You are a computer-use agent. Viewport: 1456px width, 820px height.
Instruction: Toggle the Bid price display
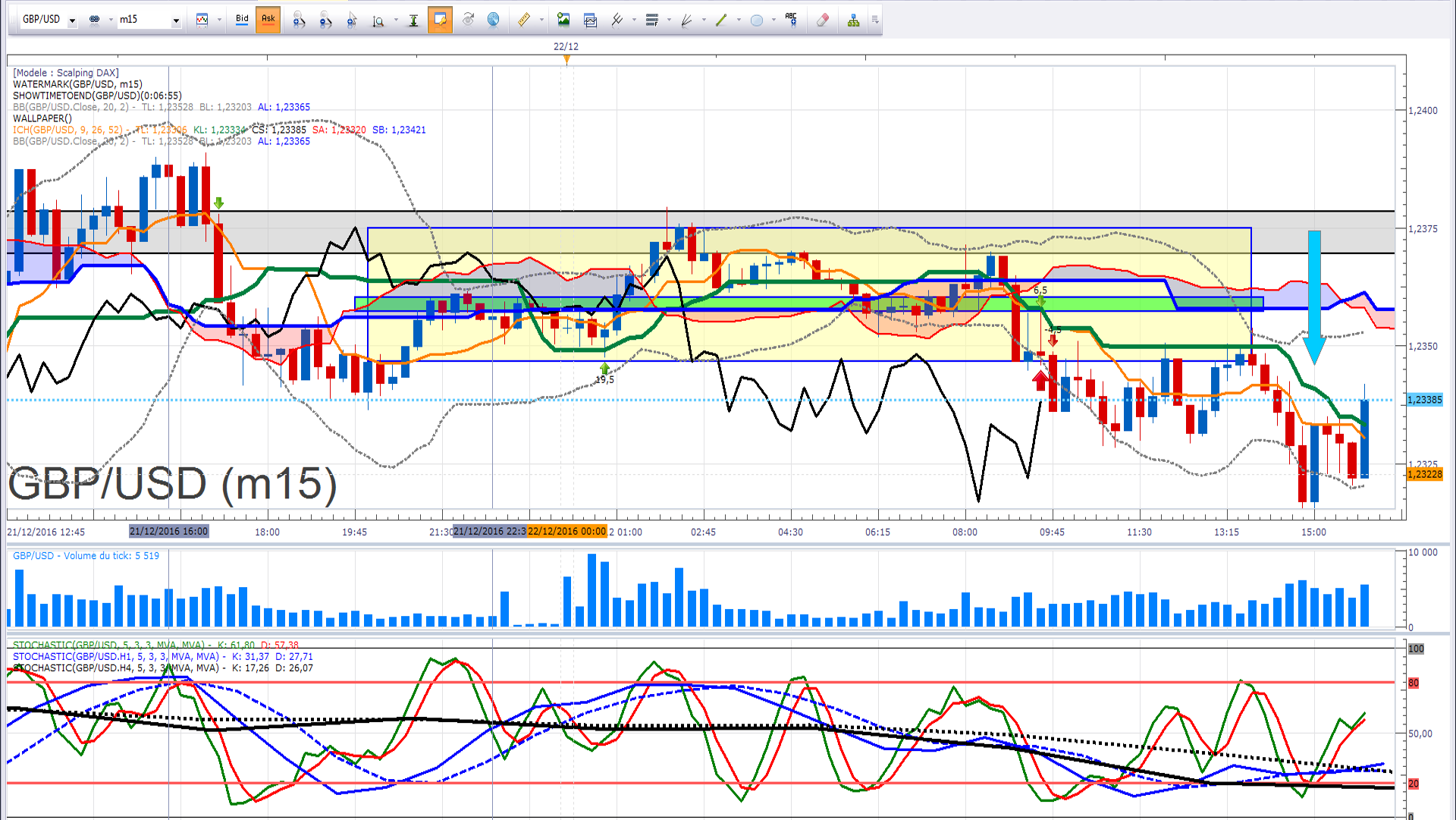[242, 19]
